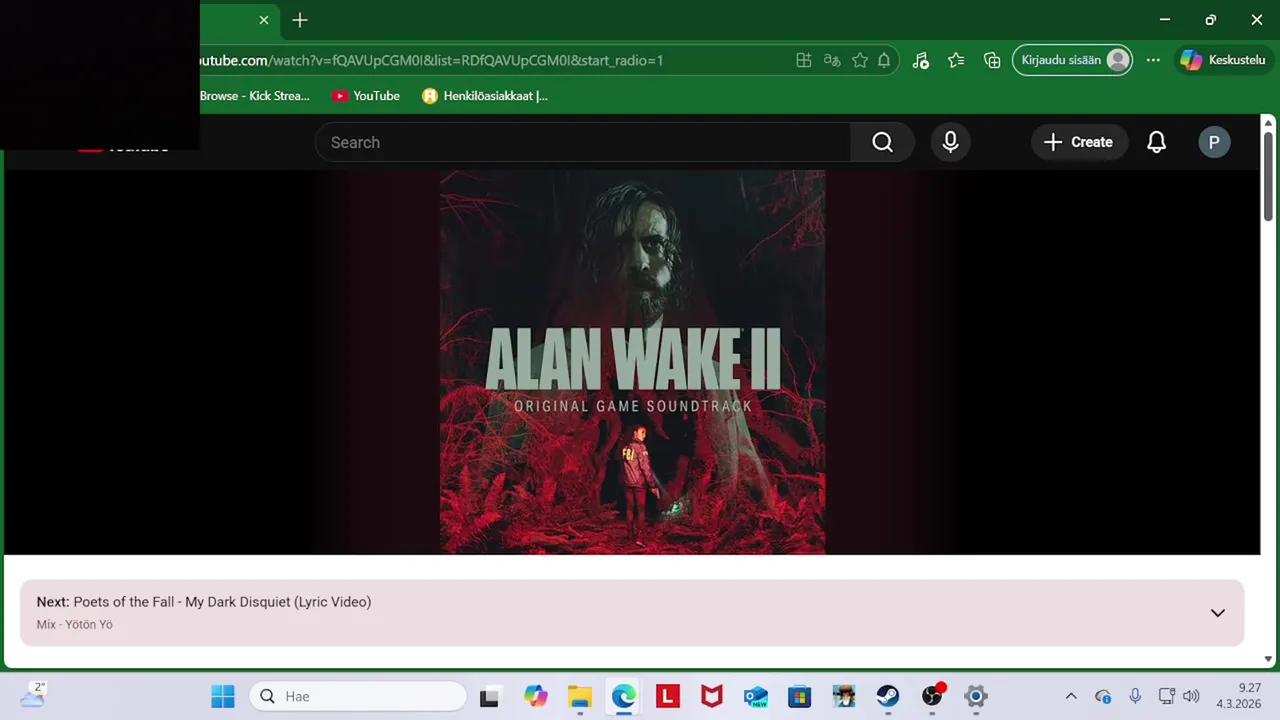This screenshot has width=1280, height=720.
Task: Click the scrollbar down arrow
Action: [1268, 659]
